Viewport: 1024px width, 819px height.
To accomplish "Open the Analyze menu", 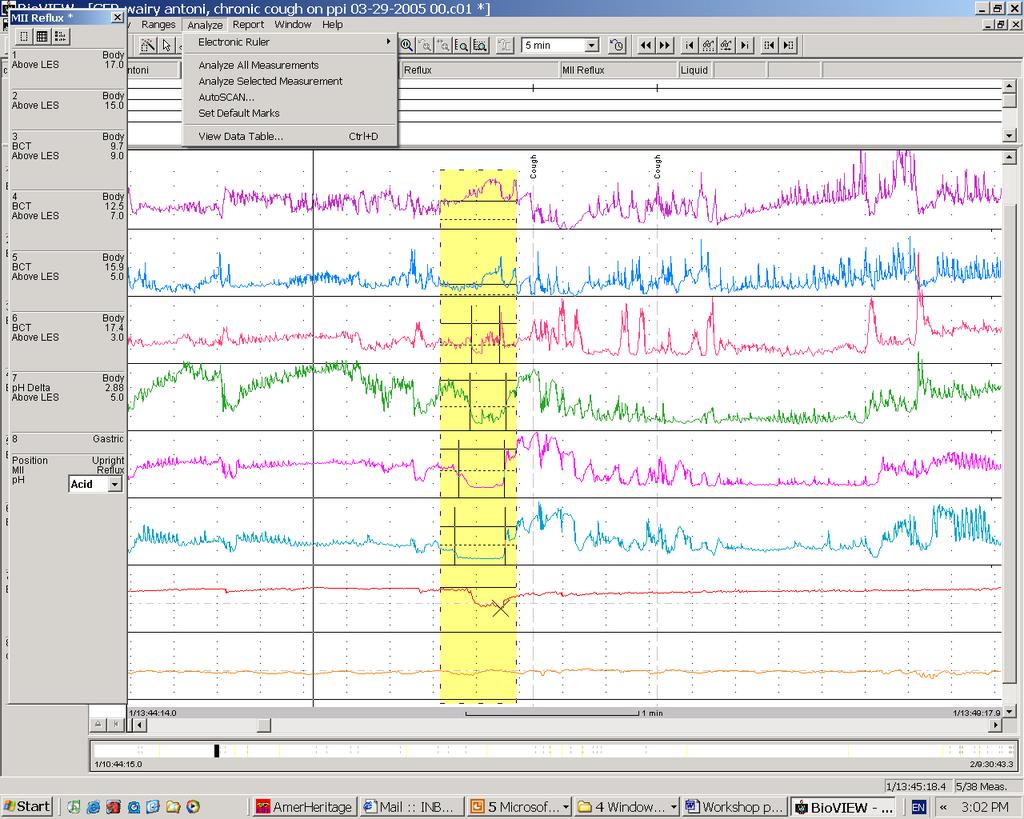I will 205,25.
